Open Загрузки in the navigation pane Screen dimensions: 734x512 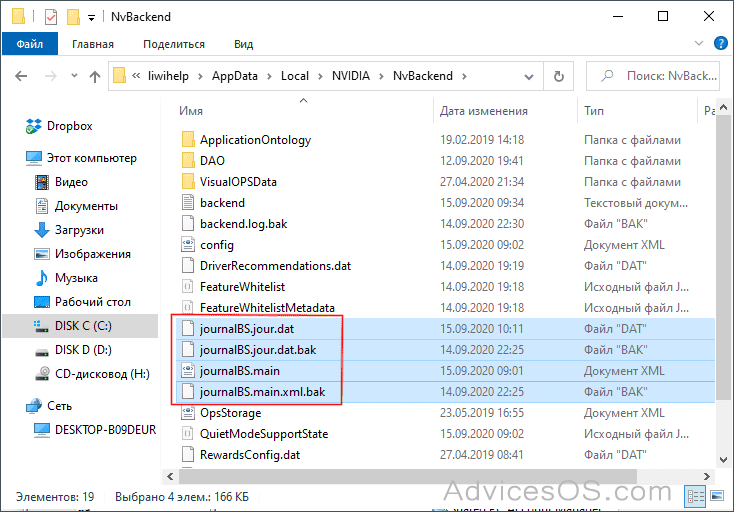click(x=69, y=230)
